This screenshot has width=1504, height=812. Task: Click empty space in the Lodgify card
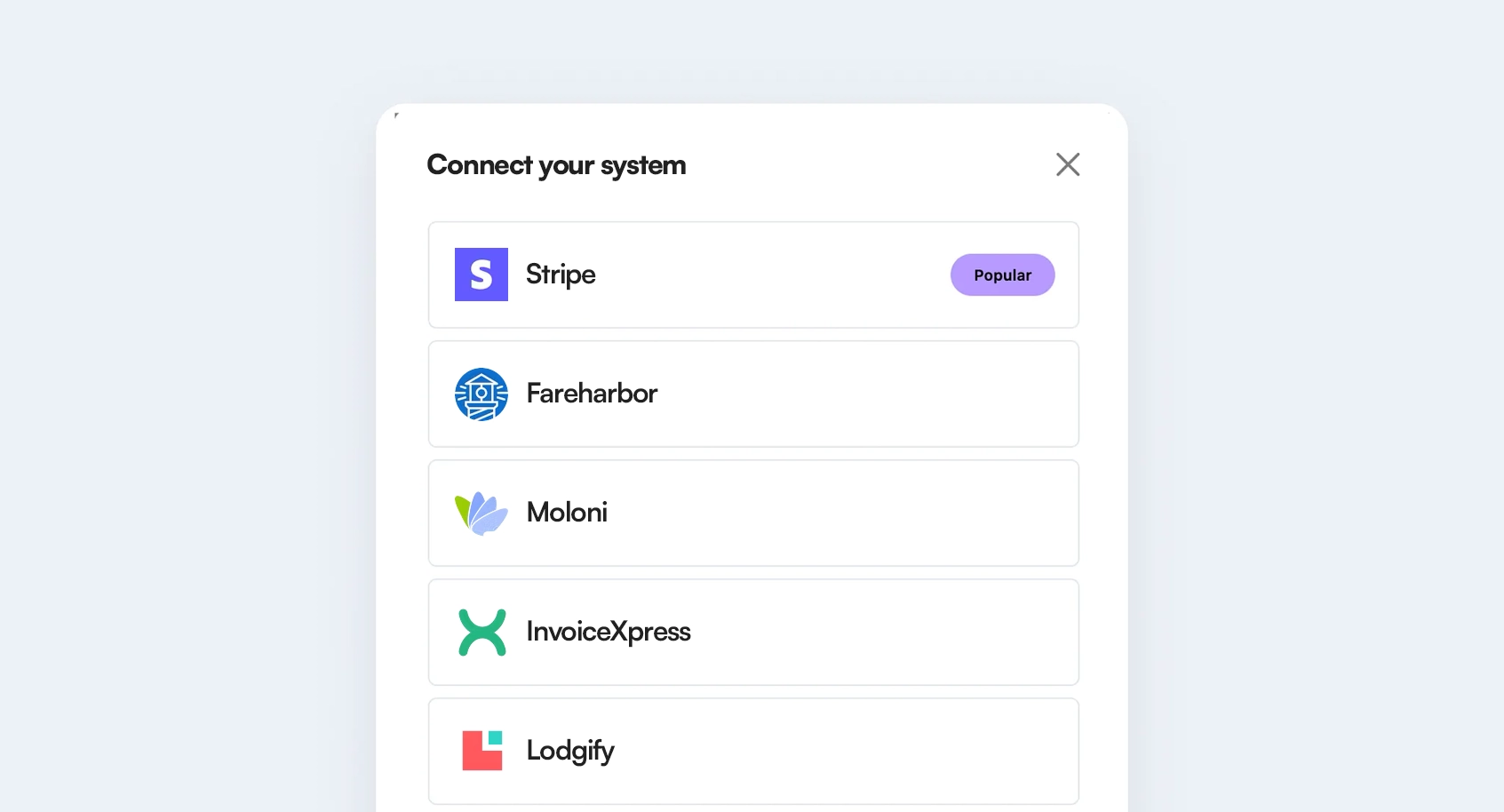tap(844, 751)
